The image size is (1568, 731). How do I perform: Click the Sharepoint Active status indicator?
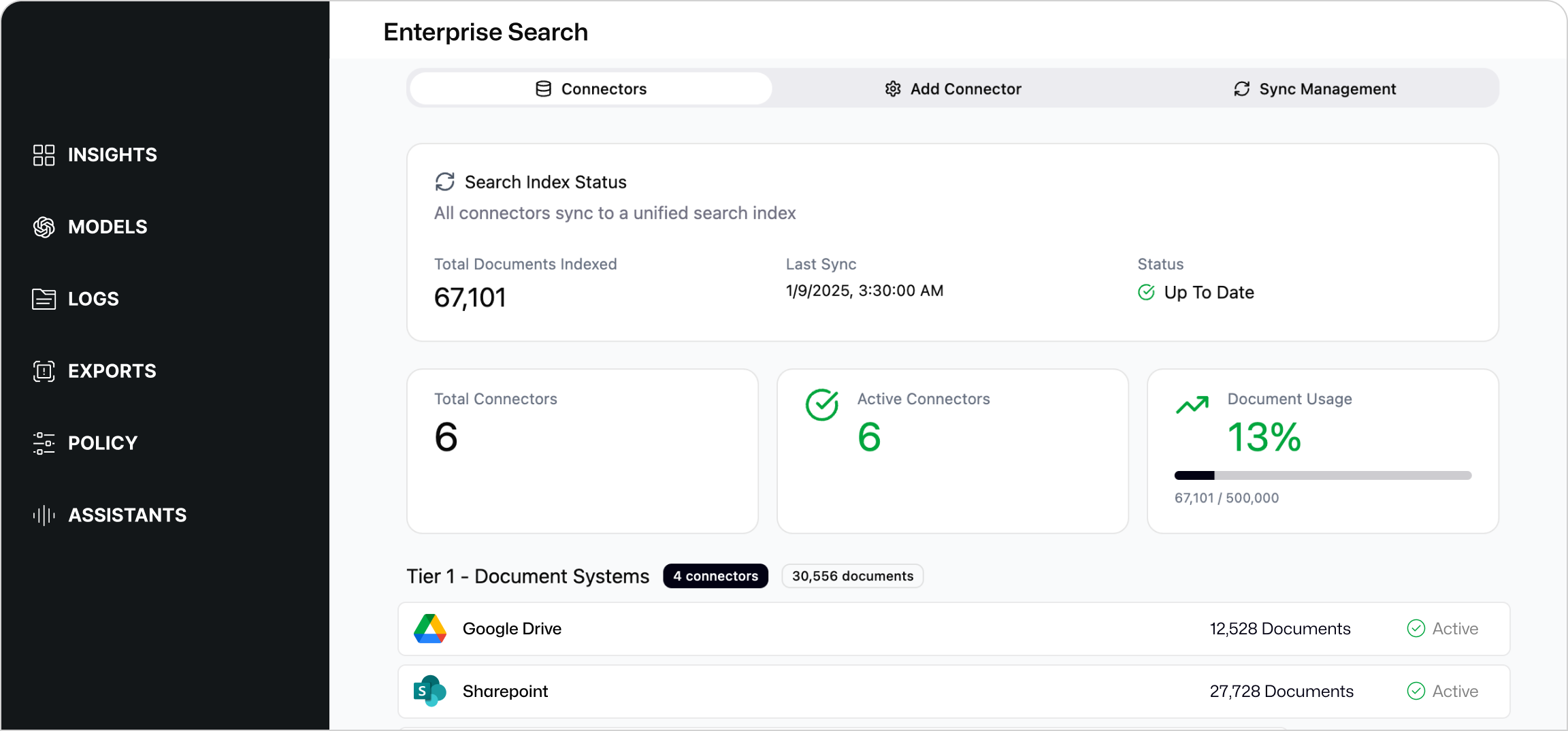click(x=1443, y=692)
